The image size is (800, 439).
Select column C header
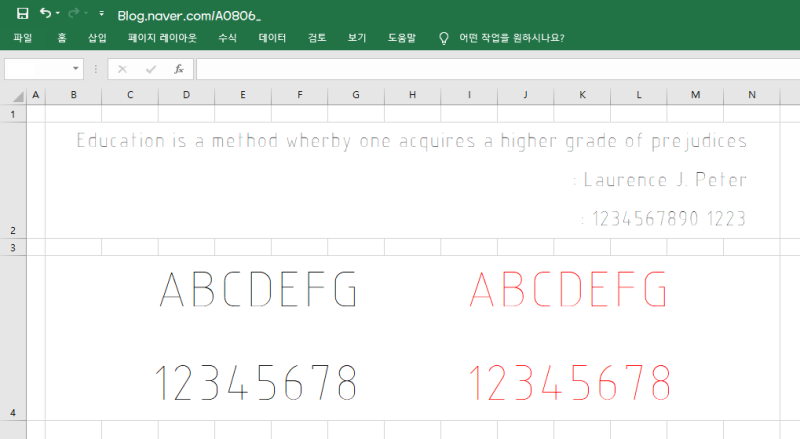pos(130,95)
